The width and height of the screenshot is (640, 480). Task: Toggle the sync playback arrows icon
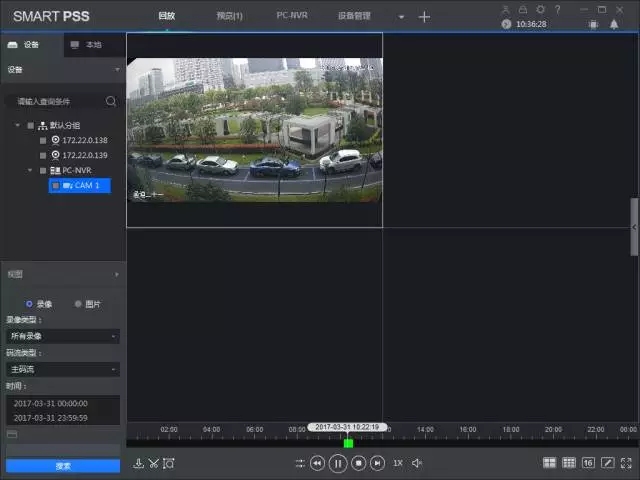pos(300,463)
